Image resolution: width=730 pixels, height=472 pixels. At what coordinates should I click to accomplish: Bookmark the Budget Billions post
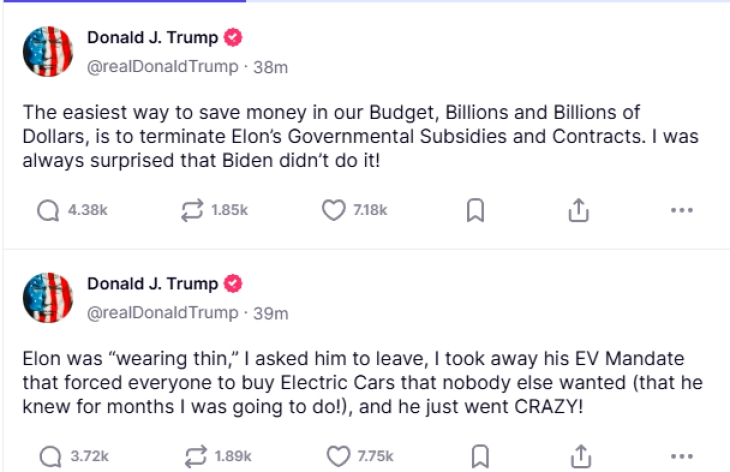(477, 211)
